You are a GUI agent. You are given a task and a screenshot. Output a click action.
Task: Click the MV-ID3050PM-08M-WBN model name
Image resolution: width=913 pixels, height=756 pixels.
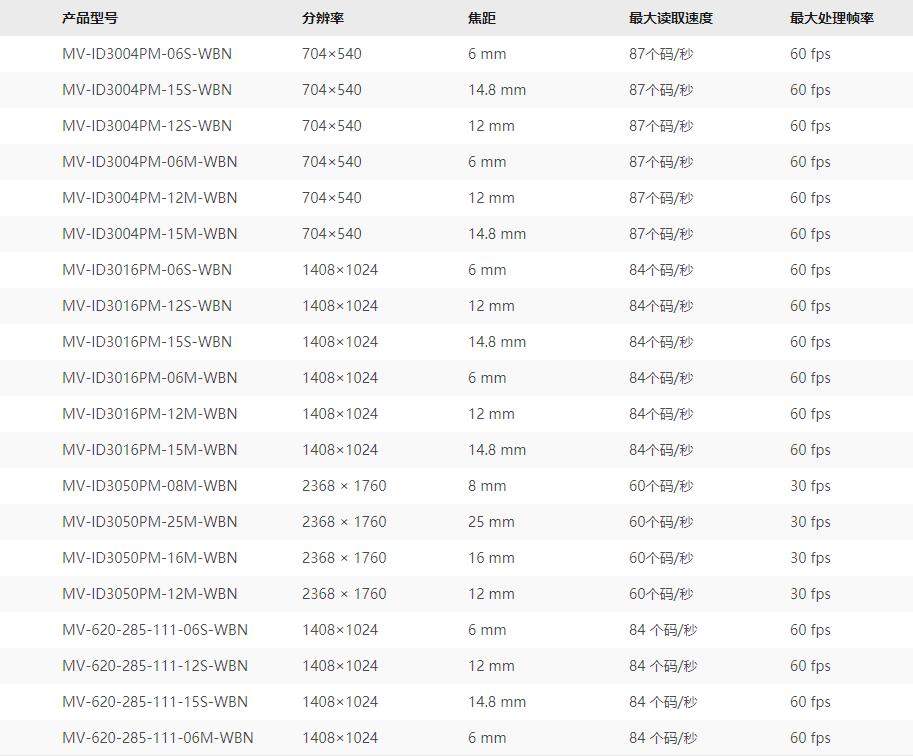coord(149,486)
